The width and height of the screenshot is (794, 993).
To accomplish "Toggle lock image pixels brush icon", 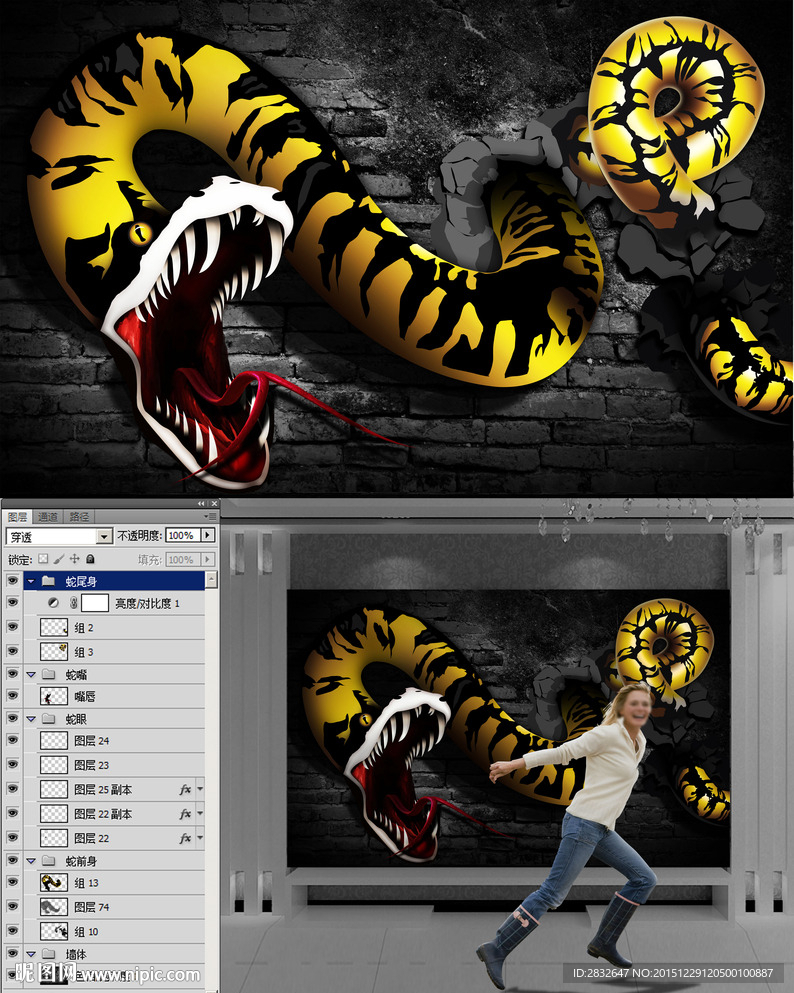I will (59, 559).
